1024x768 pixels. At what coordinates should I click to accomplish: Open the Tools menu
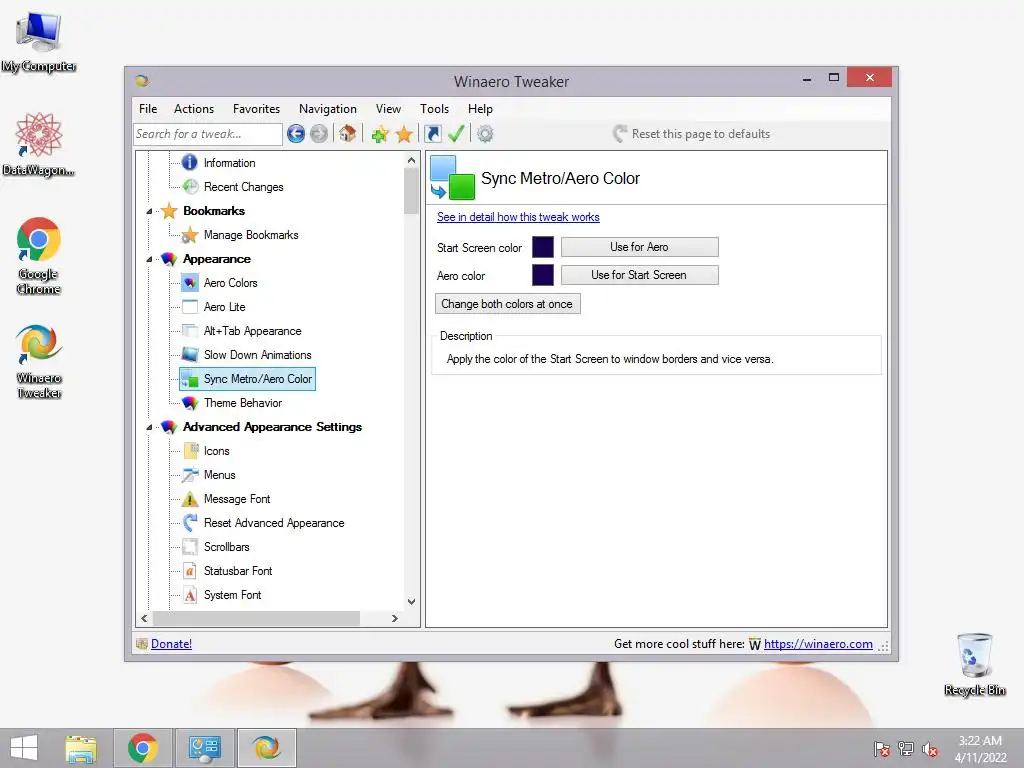434,109
